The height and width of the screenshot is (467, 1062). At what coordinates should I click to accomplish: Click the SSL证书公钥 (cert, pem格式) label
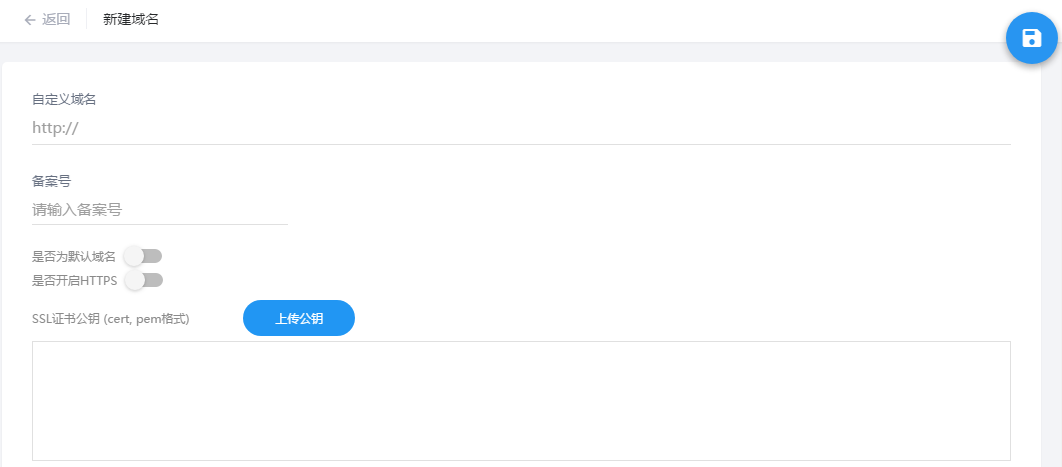110,319
